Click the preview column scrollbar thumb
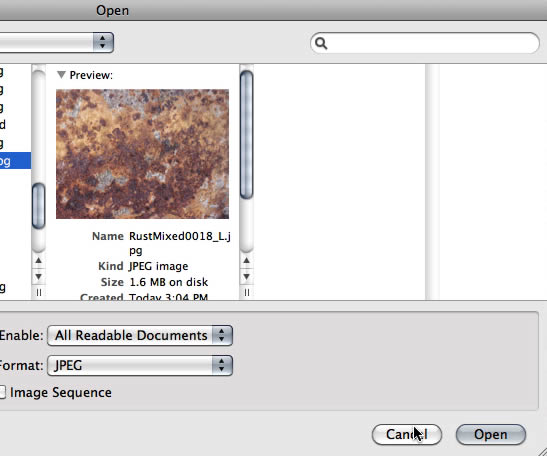 (x=246, y=135)
